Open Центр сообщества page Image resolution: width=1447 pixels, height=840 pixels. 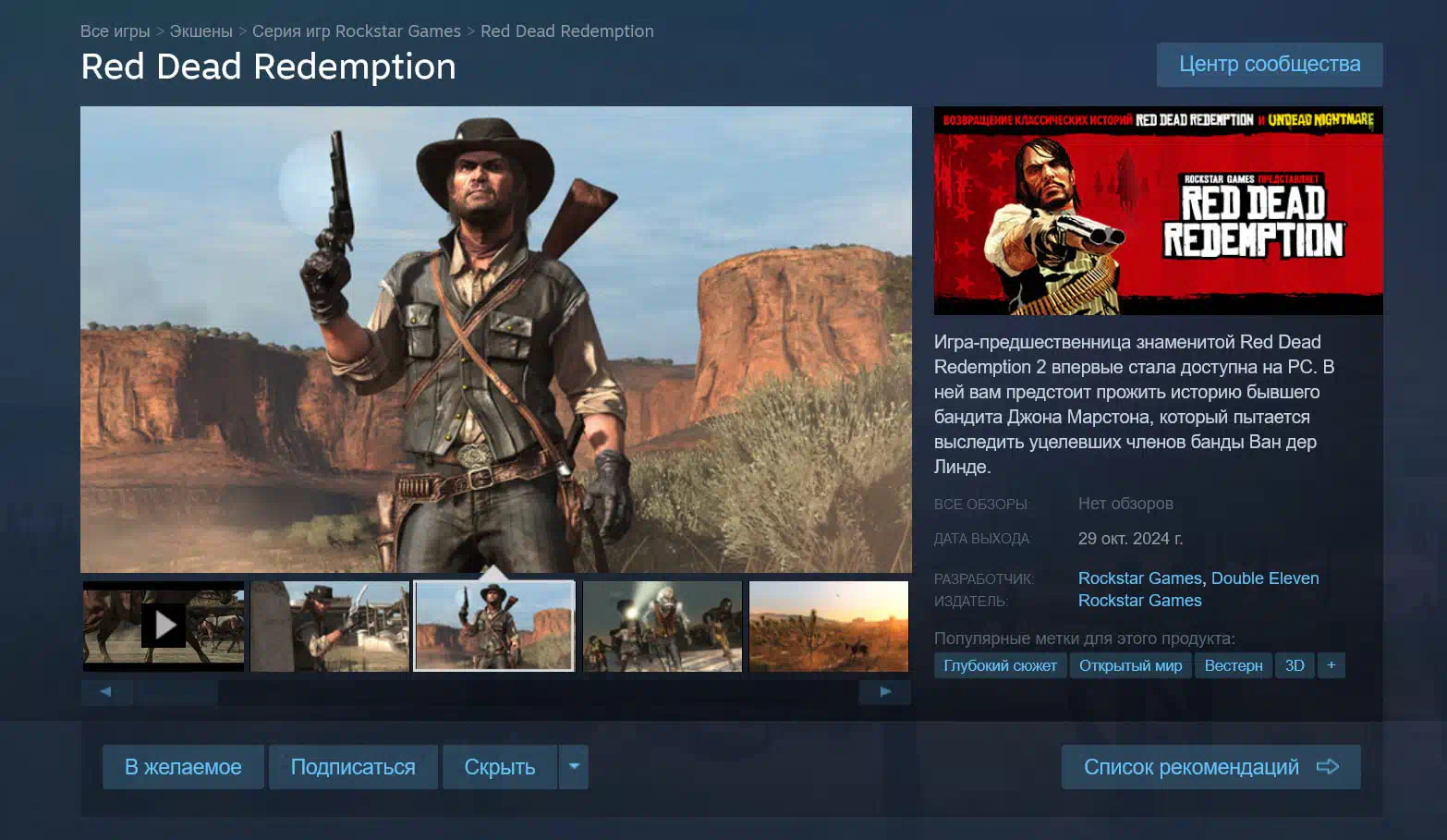coord(1269,65)
